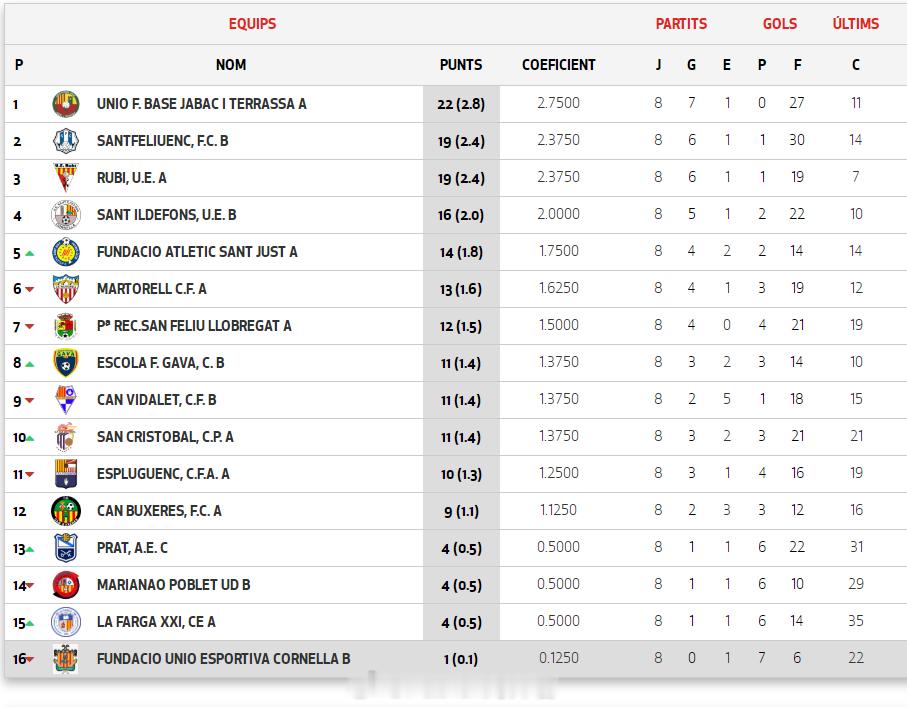Open team LA FARGA XXI, CE A

pyautogui.click(x=156, y=623)
